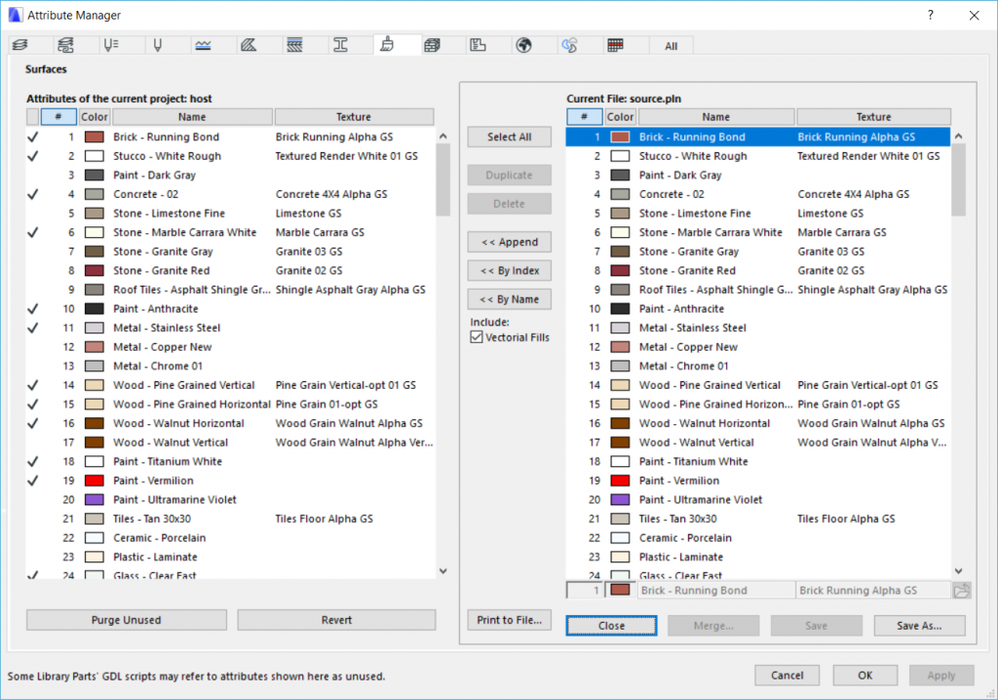Screen dimensions: 998x700
Task: Click the By Index button
Action: click(509, 270)
